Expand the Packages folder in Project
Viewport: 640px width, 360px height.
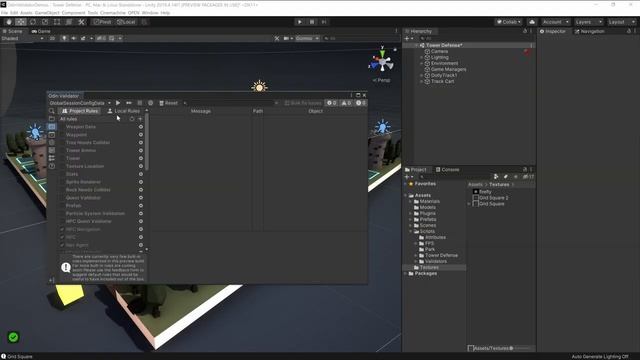coord(405,273)
